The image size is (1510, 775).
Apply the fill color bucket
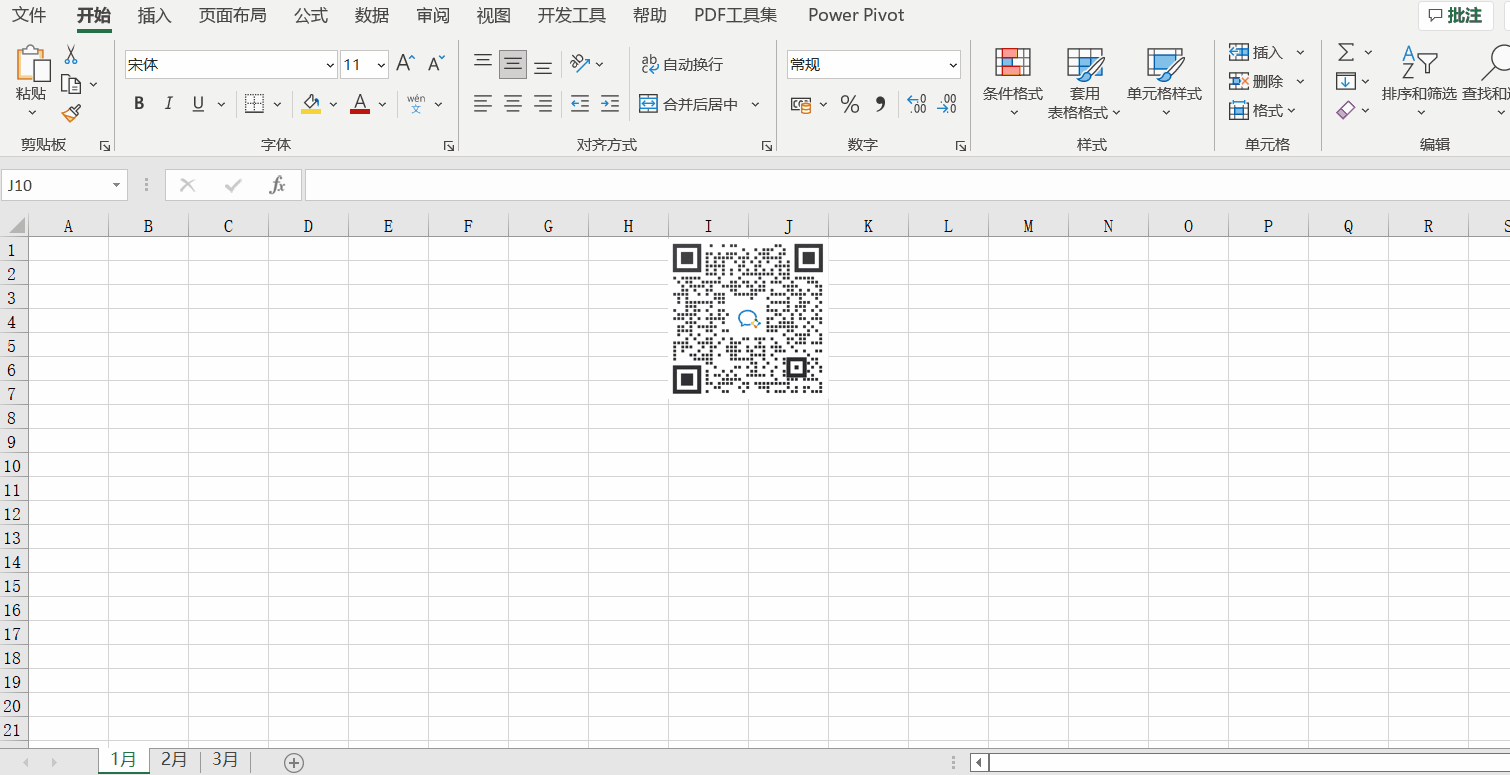[x=311, y=103]
